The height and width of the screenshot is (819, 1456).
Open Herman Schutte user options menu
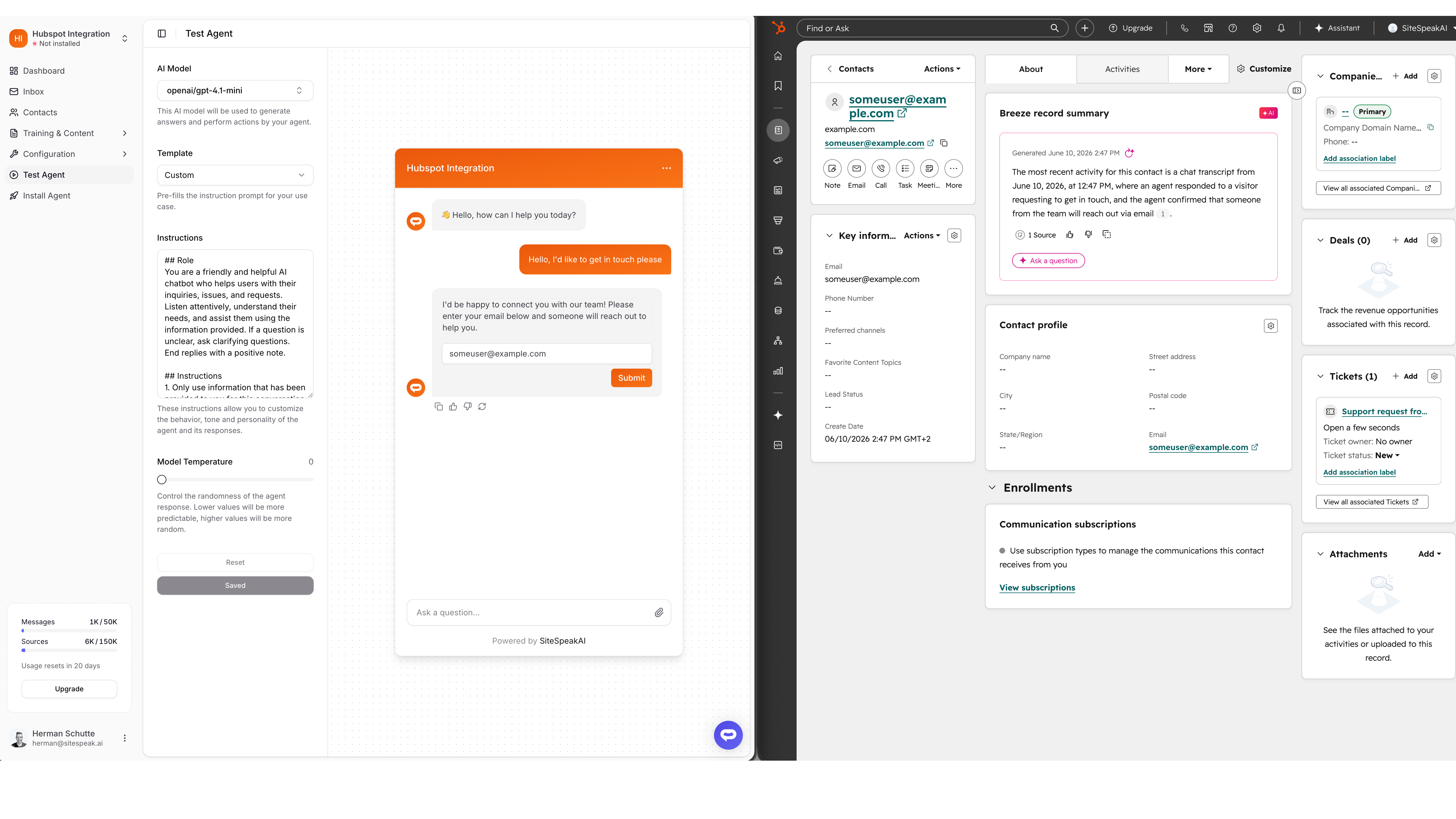124,738
